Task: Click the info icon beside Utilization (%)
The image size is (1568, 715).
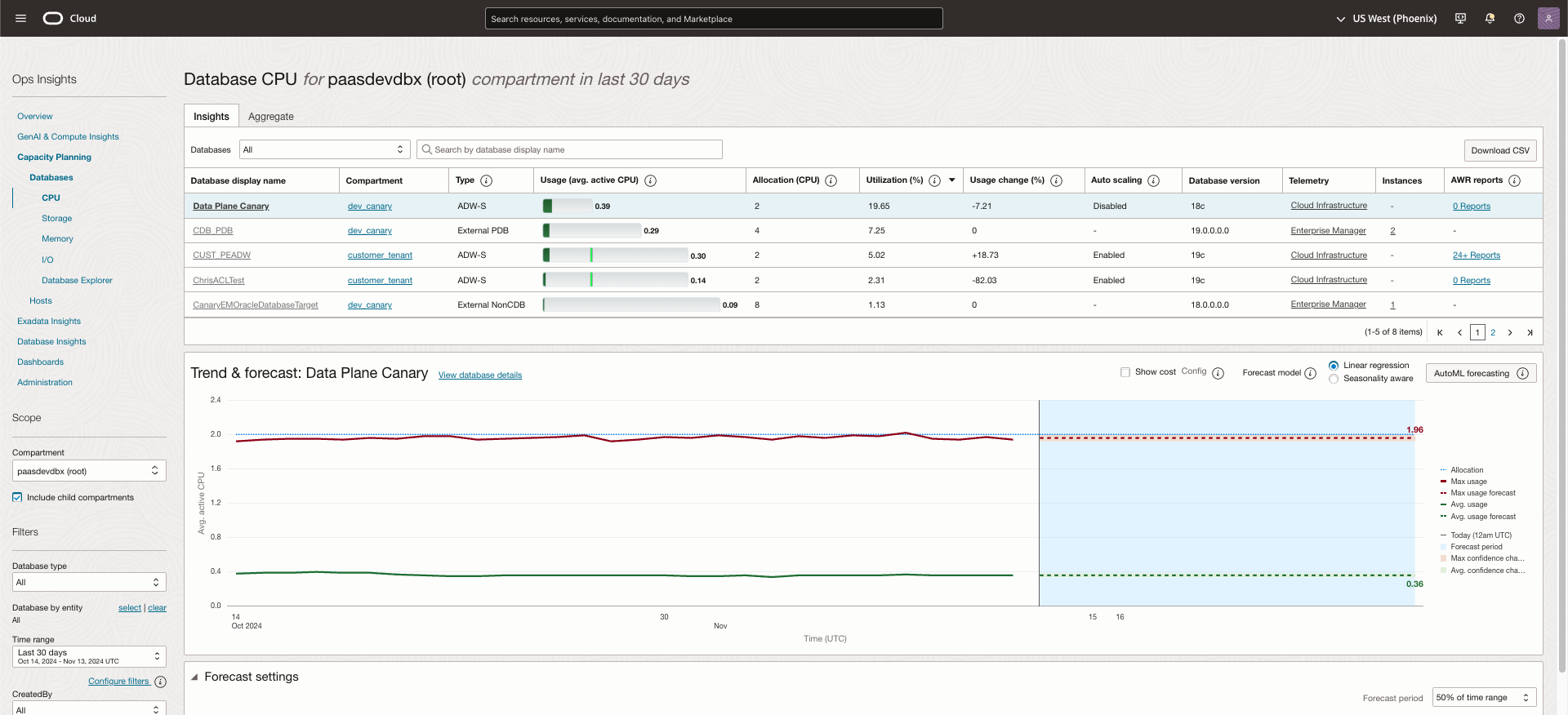Action: click(934, 180)
